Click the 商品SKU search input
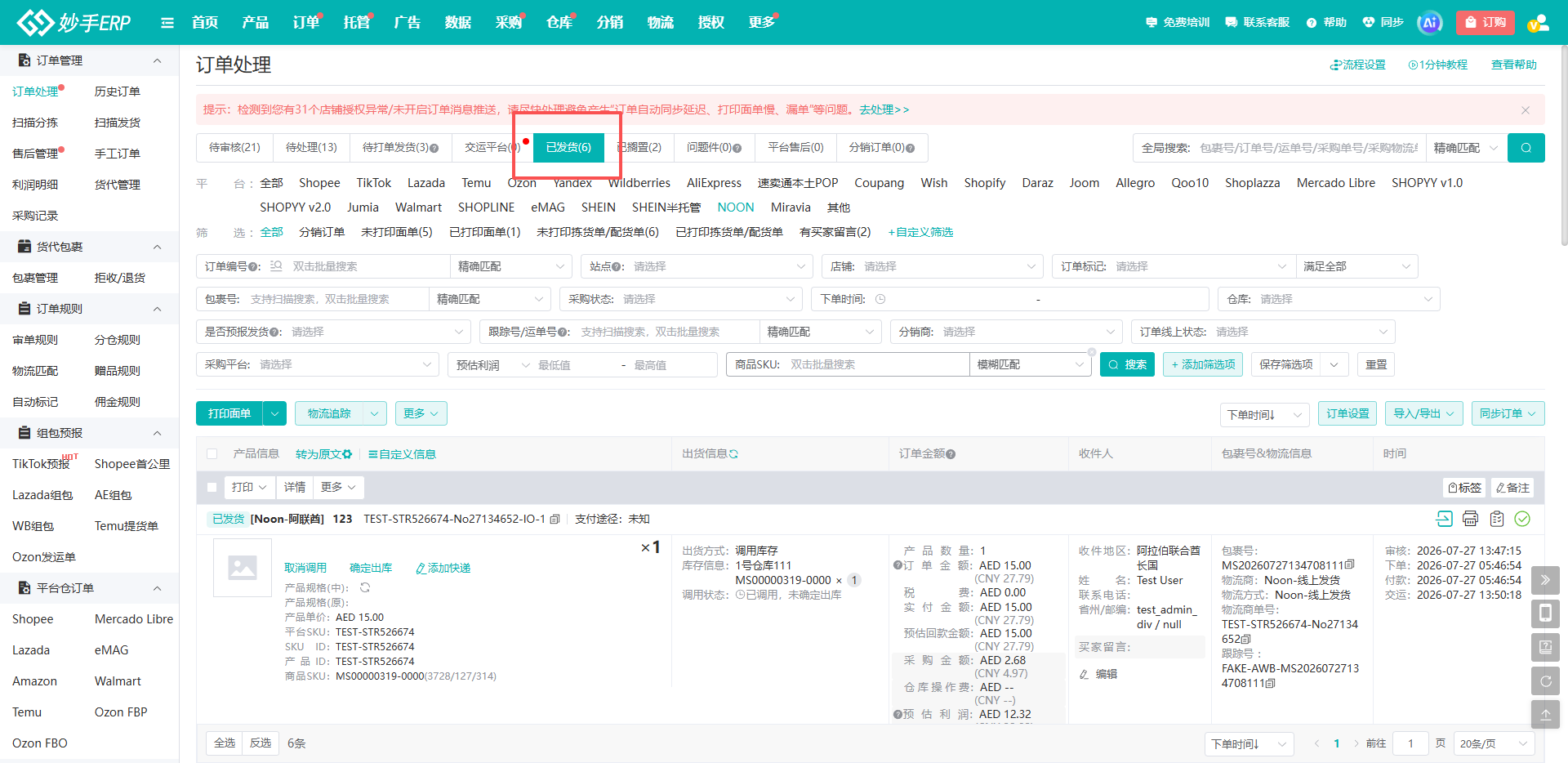Image resolution: width=1568 pixels, height=763 pixels. pos(876,365)
